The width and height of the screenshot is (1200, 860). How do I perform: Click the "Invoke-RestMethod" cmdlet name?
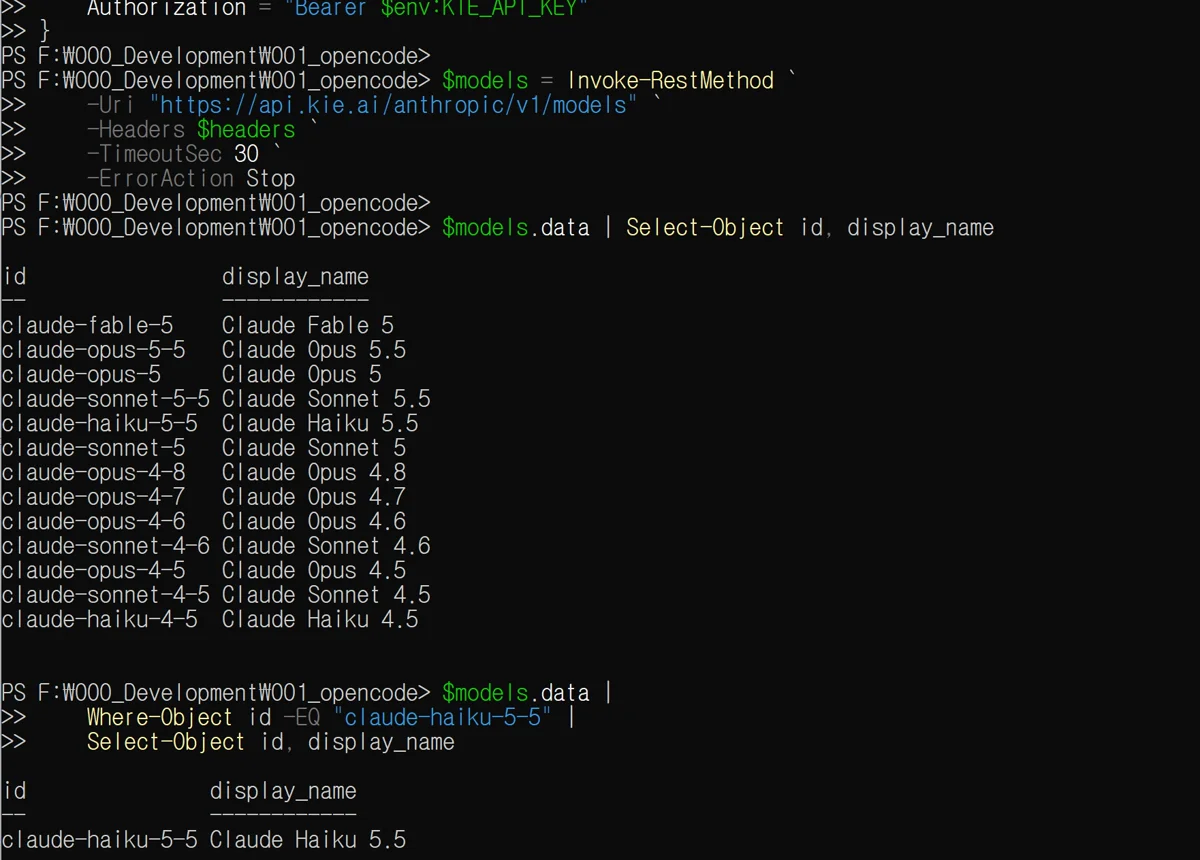pos(670,81)
